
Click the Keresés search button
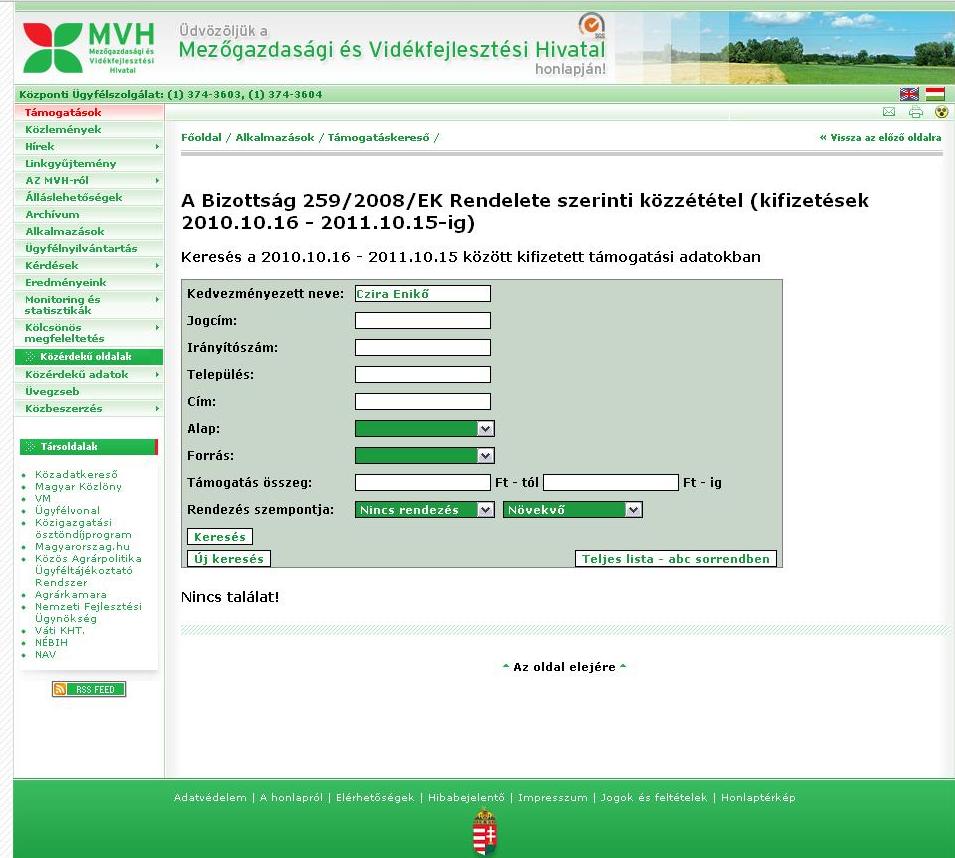pos(220,536)
